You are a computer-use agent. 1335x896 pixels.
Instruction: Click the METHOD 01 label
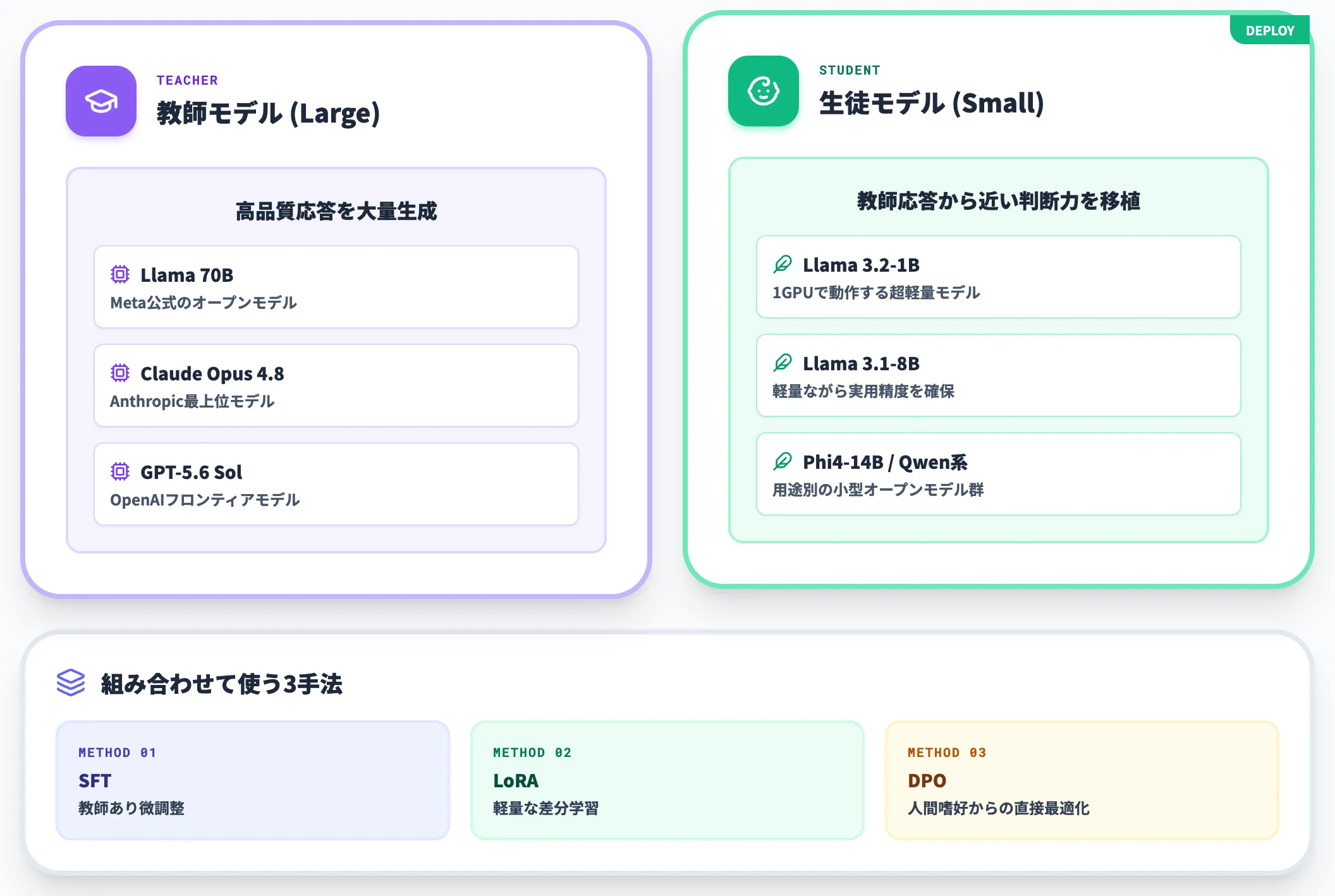[x=118, y=753]
